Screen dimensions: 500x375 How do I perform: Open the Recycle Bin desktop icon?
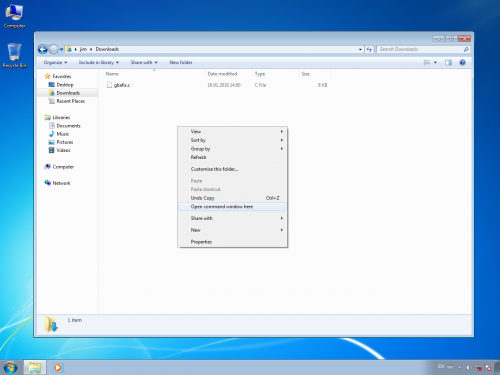[14, 56]
